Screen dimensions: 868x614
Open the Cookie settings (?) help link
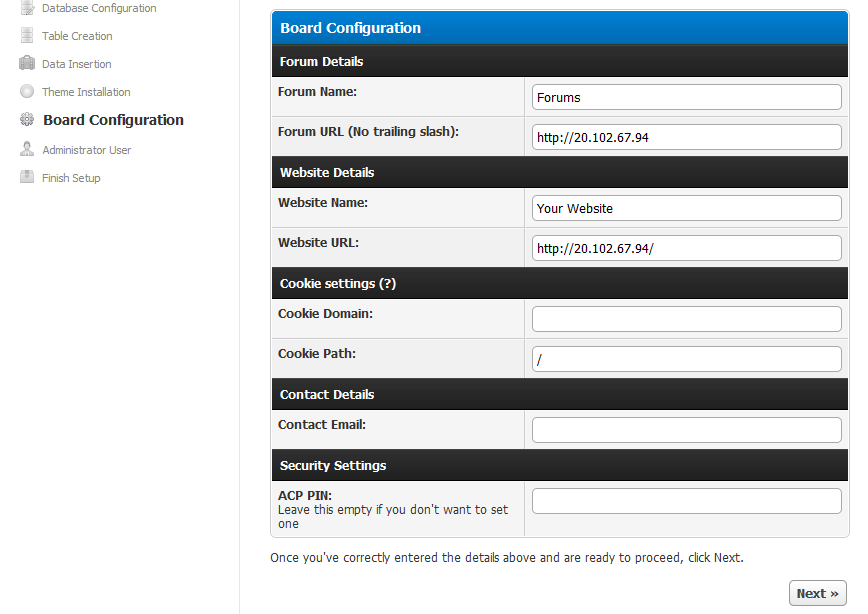tap(387, 284)
